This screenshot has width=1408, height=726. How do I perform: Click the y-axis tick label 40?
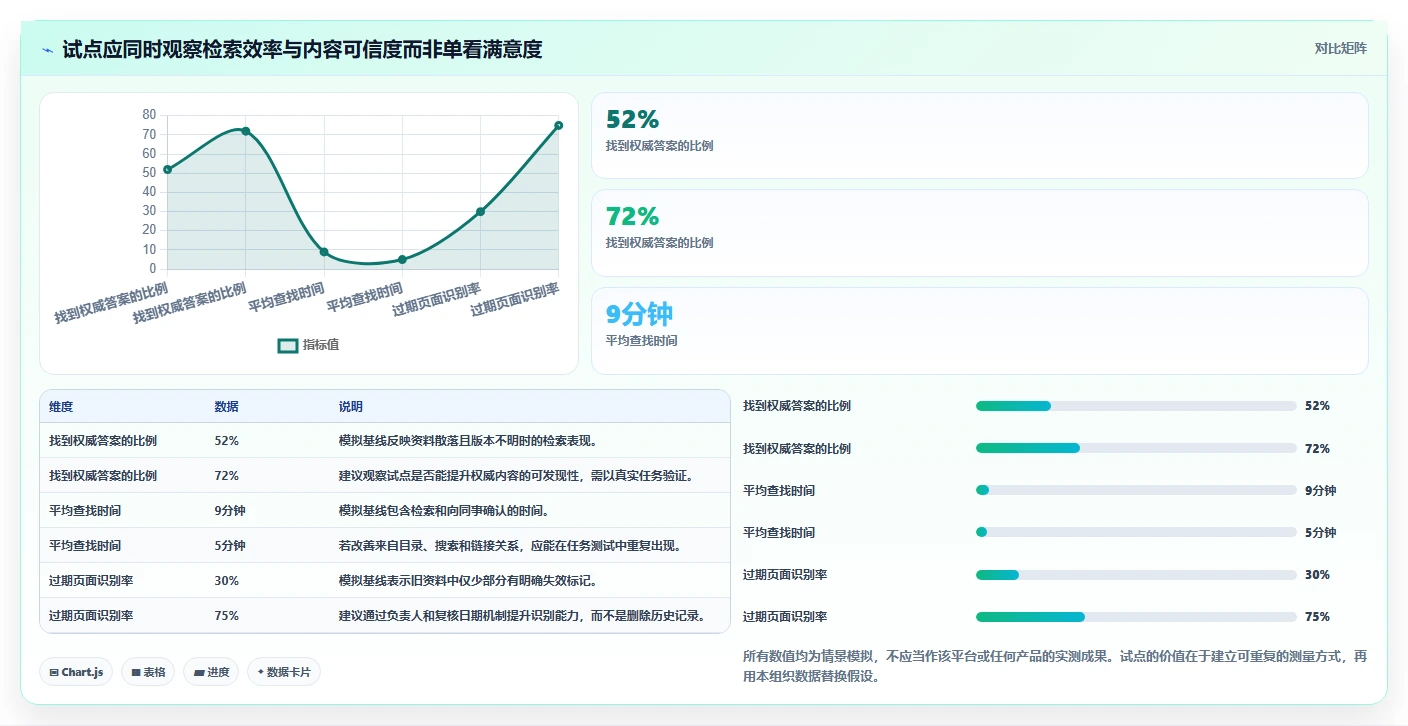click(x=149, y=192)
